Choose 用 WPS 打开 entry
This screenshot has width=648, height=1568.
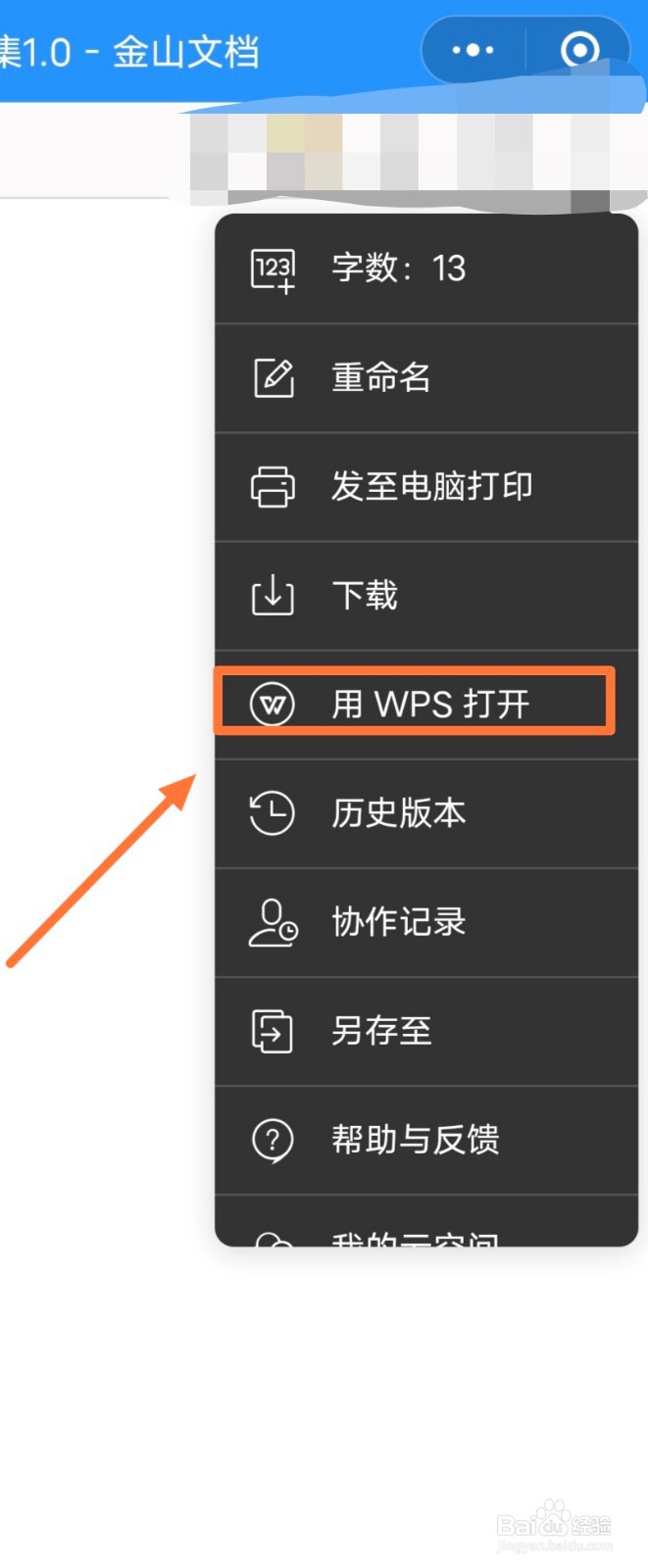click(426, 705)
